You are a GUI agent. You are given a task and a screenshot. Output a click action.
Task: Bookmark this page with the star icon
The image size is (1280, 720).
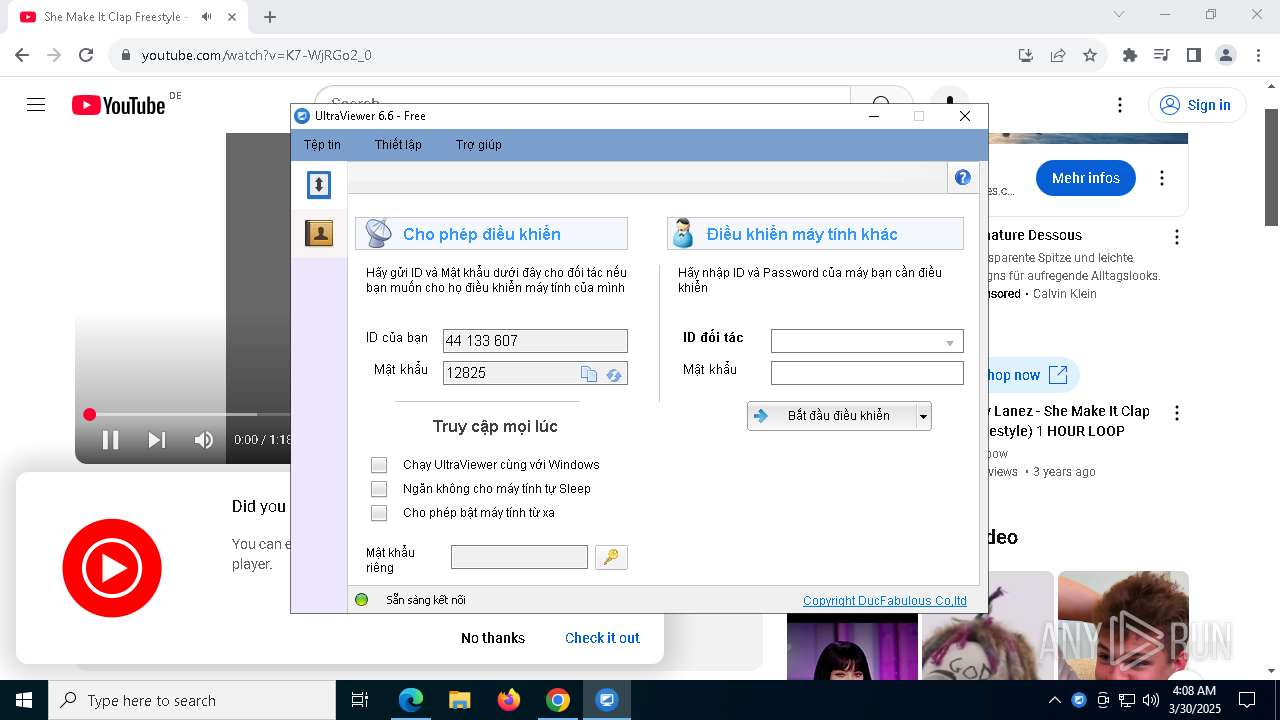click(1090, 55)
